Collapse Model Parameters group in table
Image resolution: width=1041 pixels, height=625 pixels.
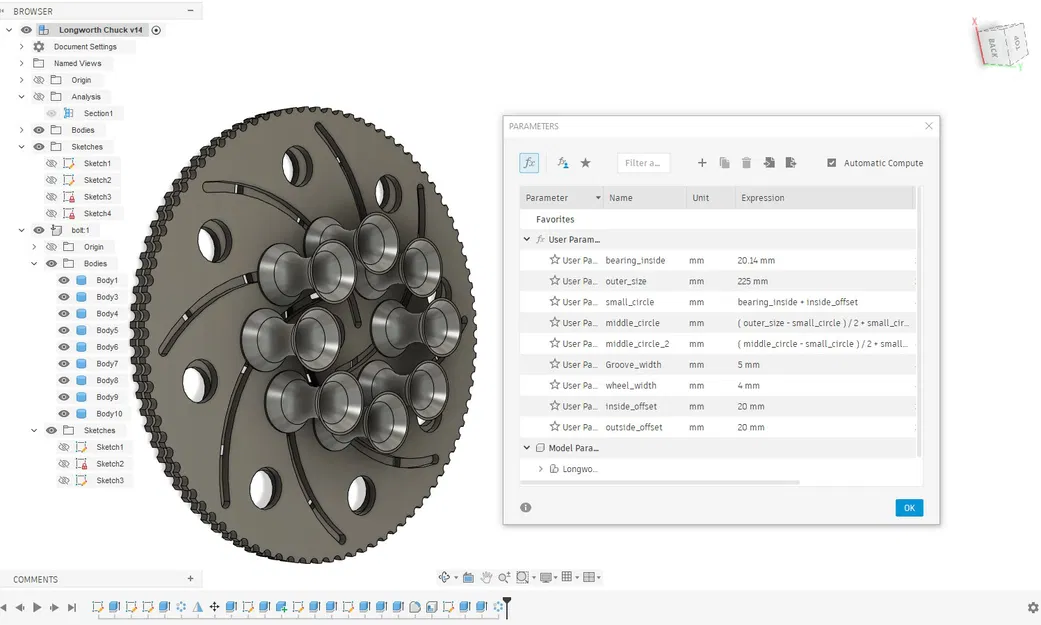tap(526, 448)
